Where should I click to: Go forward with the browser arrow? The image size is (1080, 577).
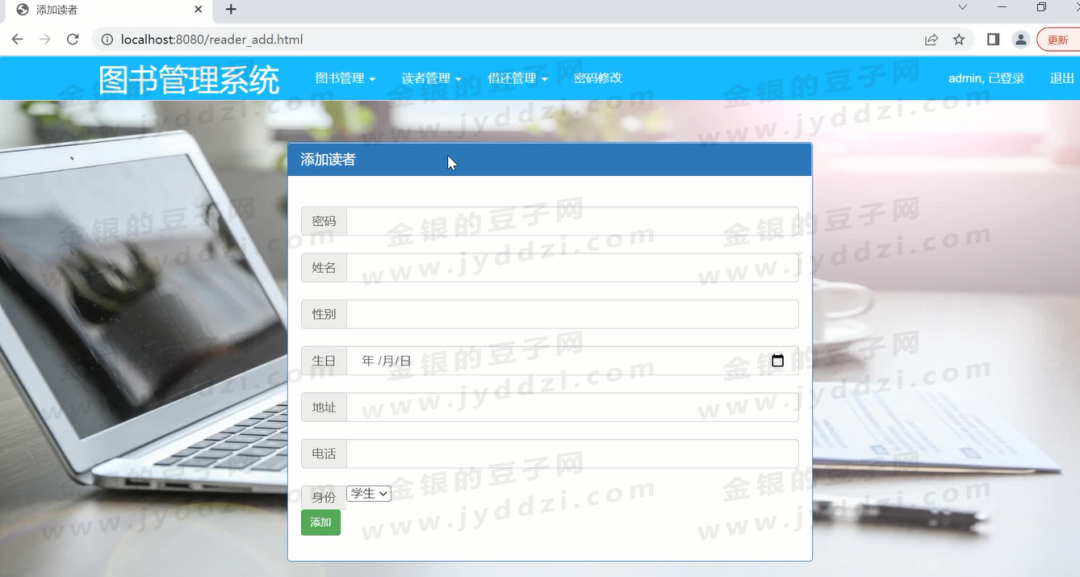tap(45, 39)
